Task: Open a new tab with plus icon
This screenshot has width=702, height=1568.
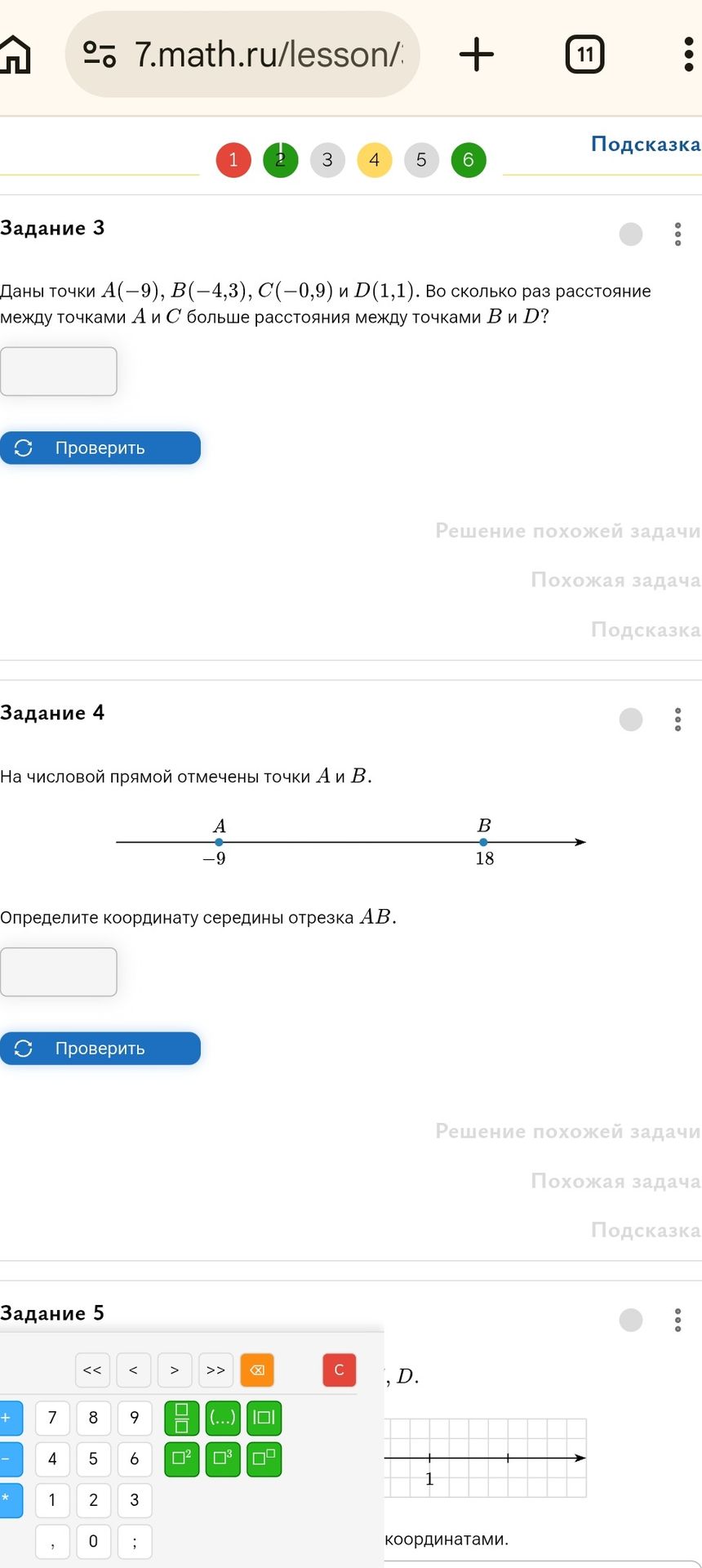Action: (x=477, y=55)
